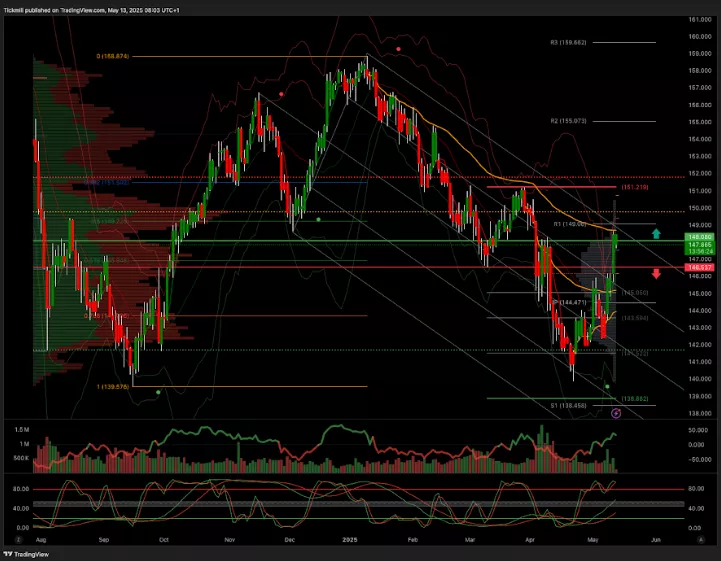Open the purple lightning event icon
This screenshot has width=721, height=561.
tap(616, 411)
